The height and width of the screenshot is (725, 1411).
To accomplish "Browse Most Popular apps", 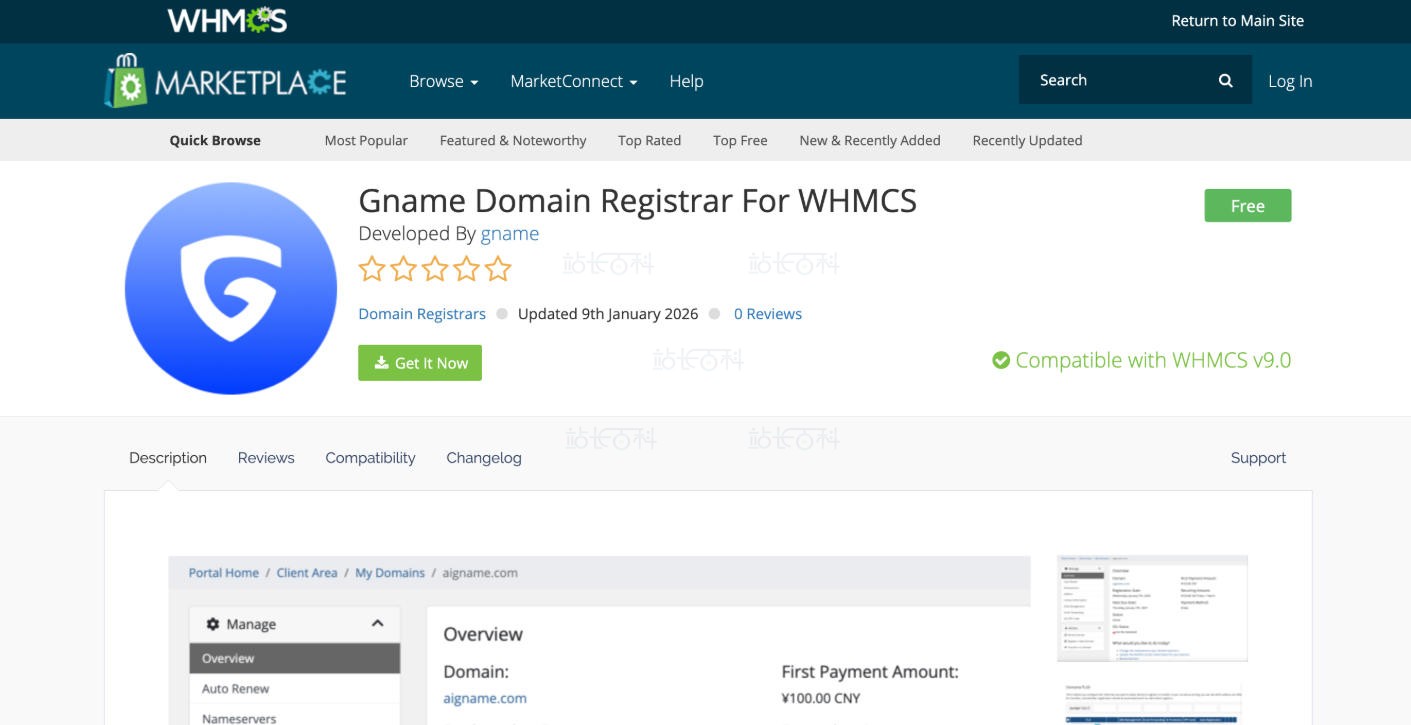I will 366,140.
